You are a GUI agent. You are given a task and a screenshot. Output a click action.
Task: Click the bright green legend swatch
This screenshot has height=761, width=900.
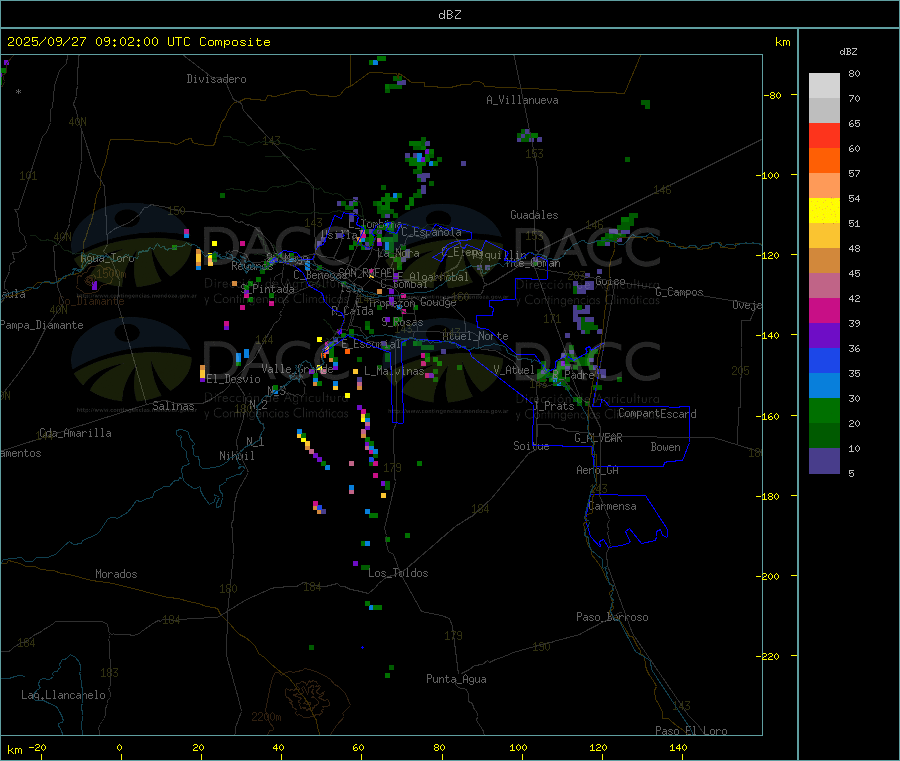pos(824,410)
